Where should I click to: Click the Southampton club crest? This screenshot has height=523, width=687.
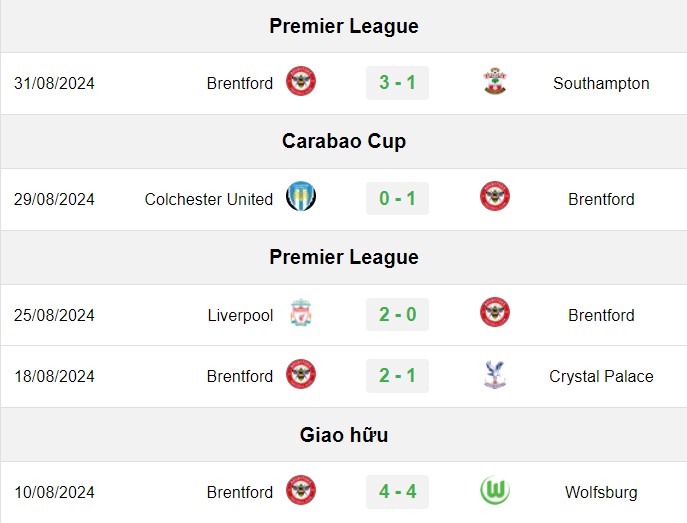(x=495, y=81)
